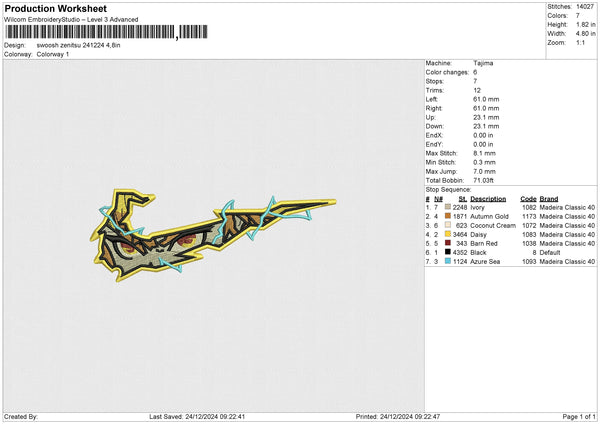Click the Last Saved timestamp 24/12/2024 09:22:41

point(215,417)
